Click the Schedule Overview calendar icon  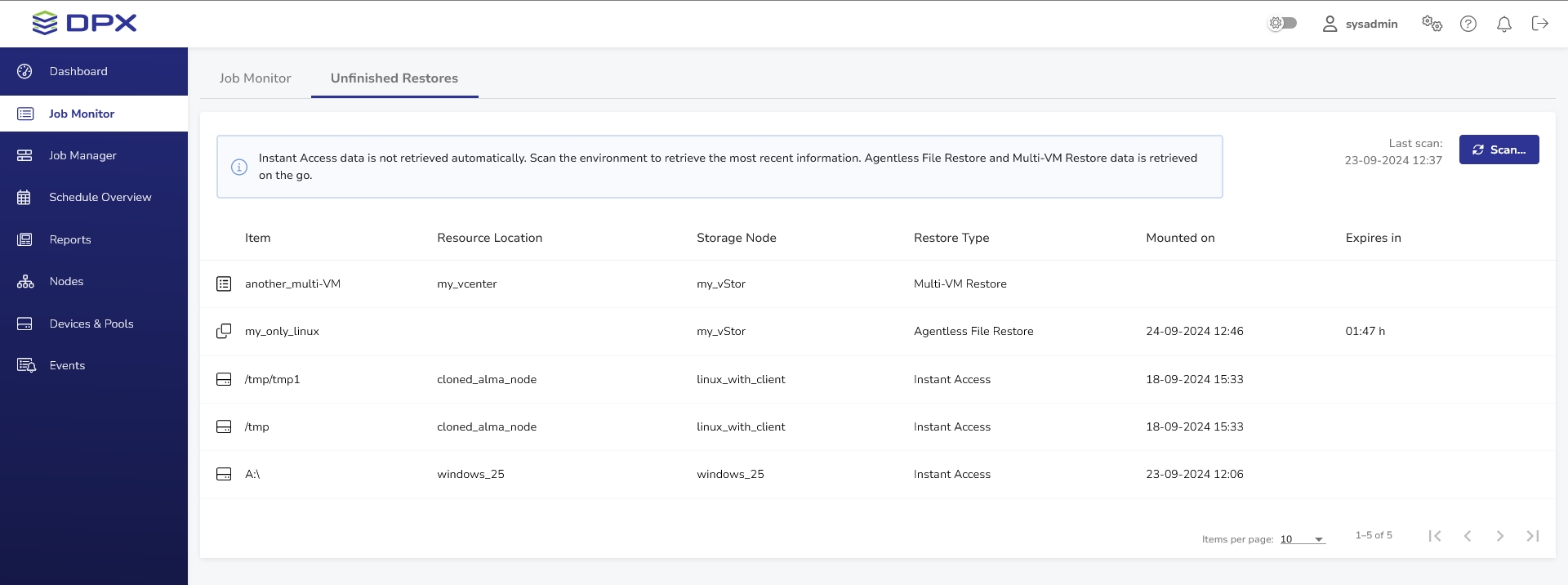coord(24,198)
